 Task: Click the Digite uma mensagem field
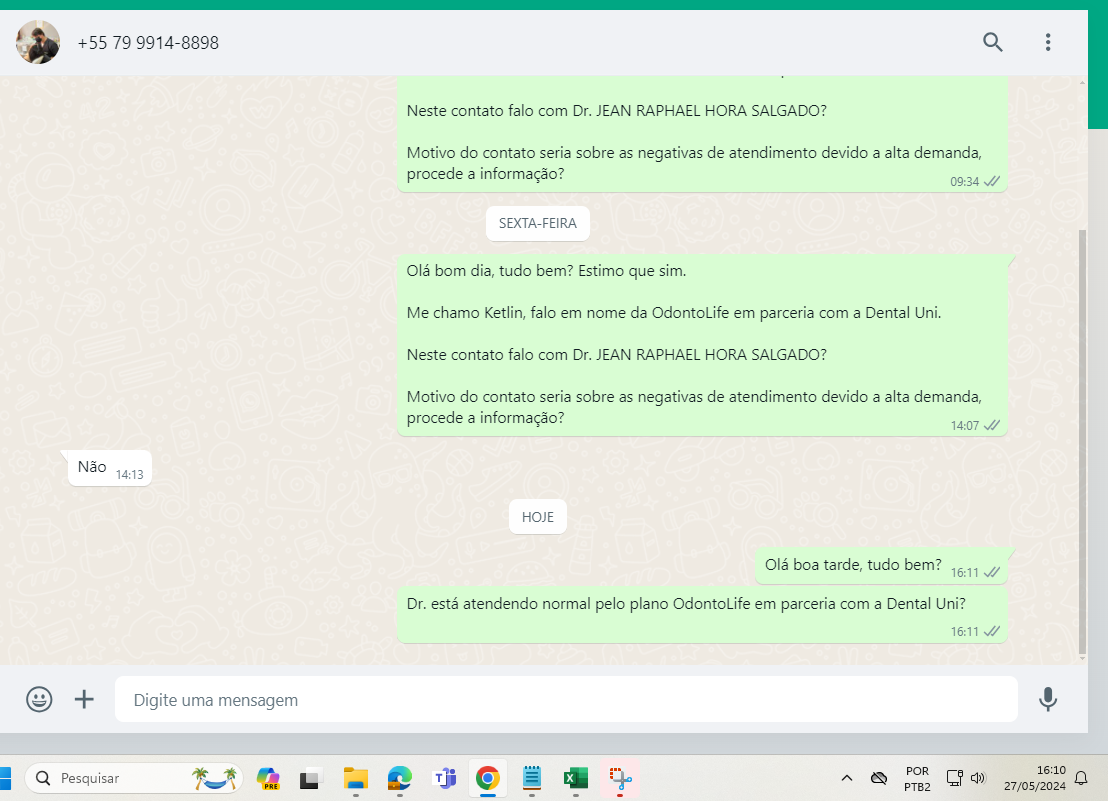click(x=566, y=699)
